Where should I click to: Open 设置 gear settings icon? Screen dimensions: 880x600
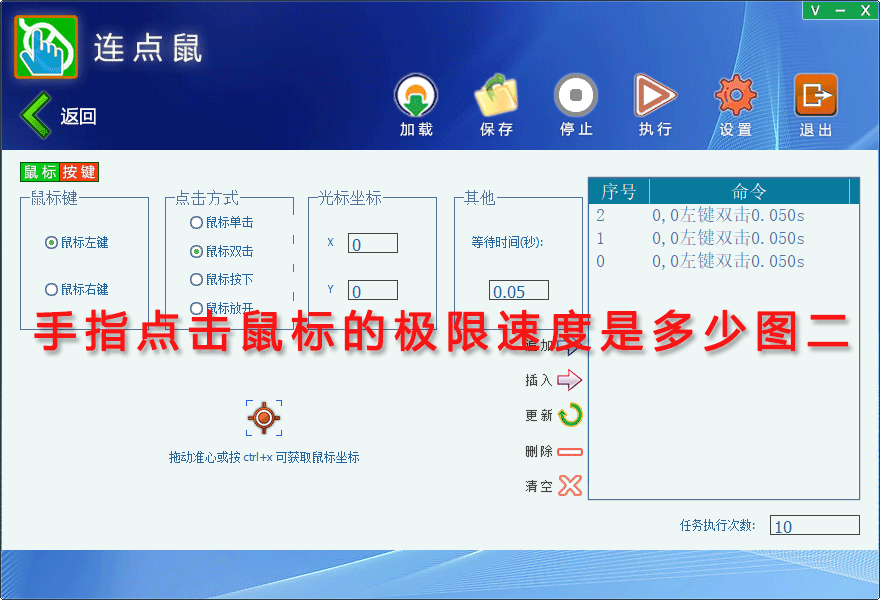735,95
